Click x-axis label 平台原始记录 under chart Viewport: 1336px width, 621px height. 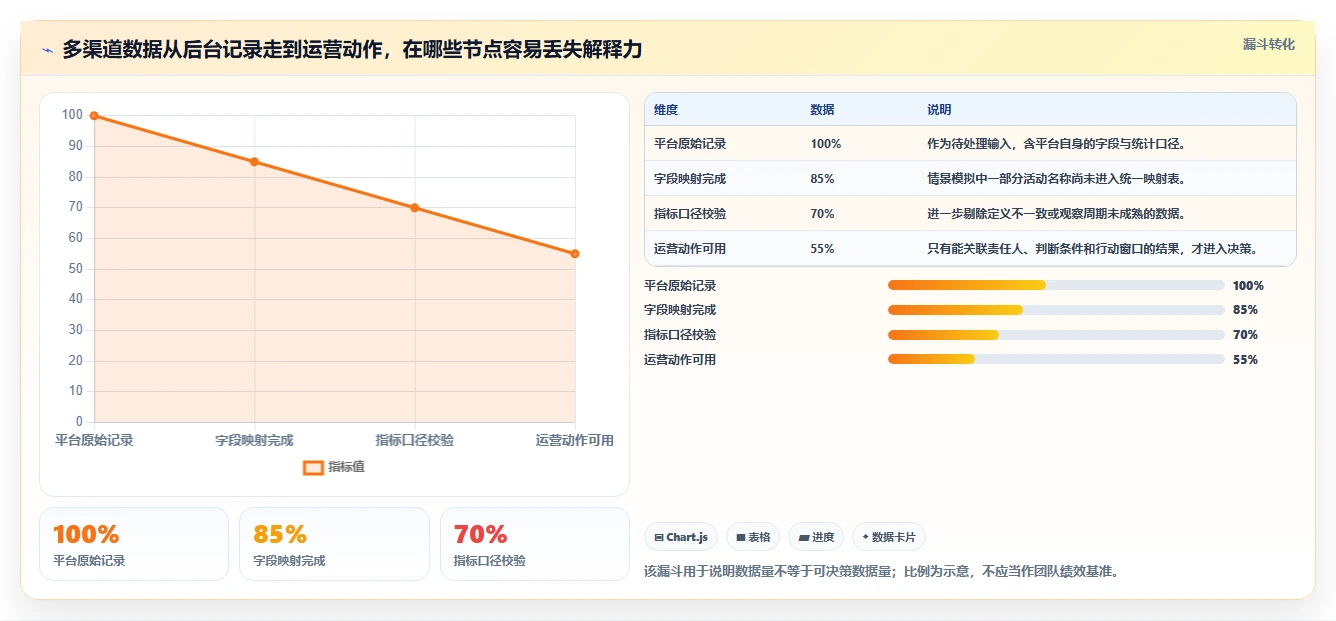(x=94, y=440)
